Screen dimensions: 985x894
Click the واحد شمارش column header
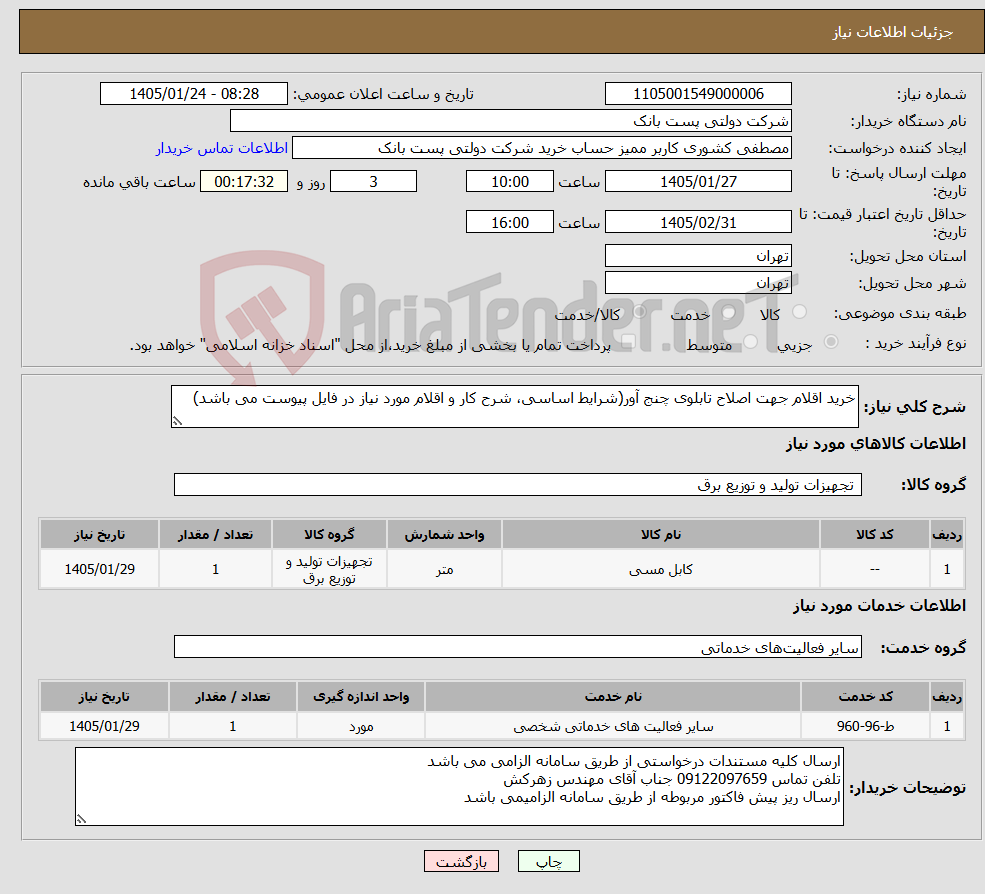pyautogui.click(x=444, y=535)
